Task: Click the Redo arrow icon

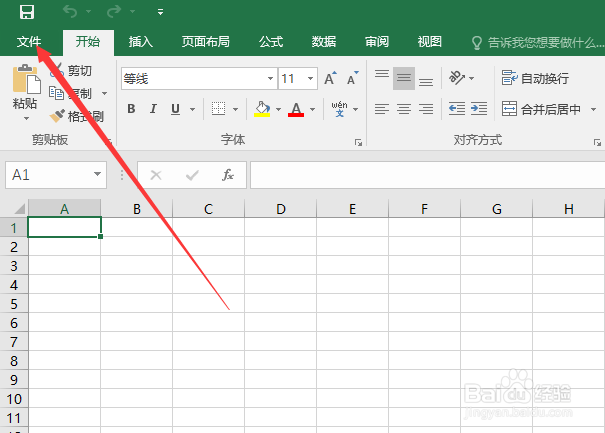Action: pyautogui.click(x=114, y=12)
